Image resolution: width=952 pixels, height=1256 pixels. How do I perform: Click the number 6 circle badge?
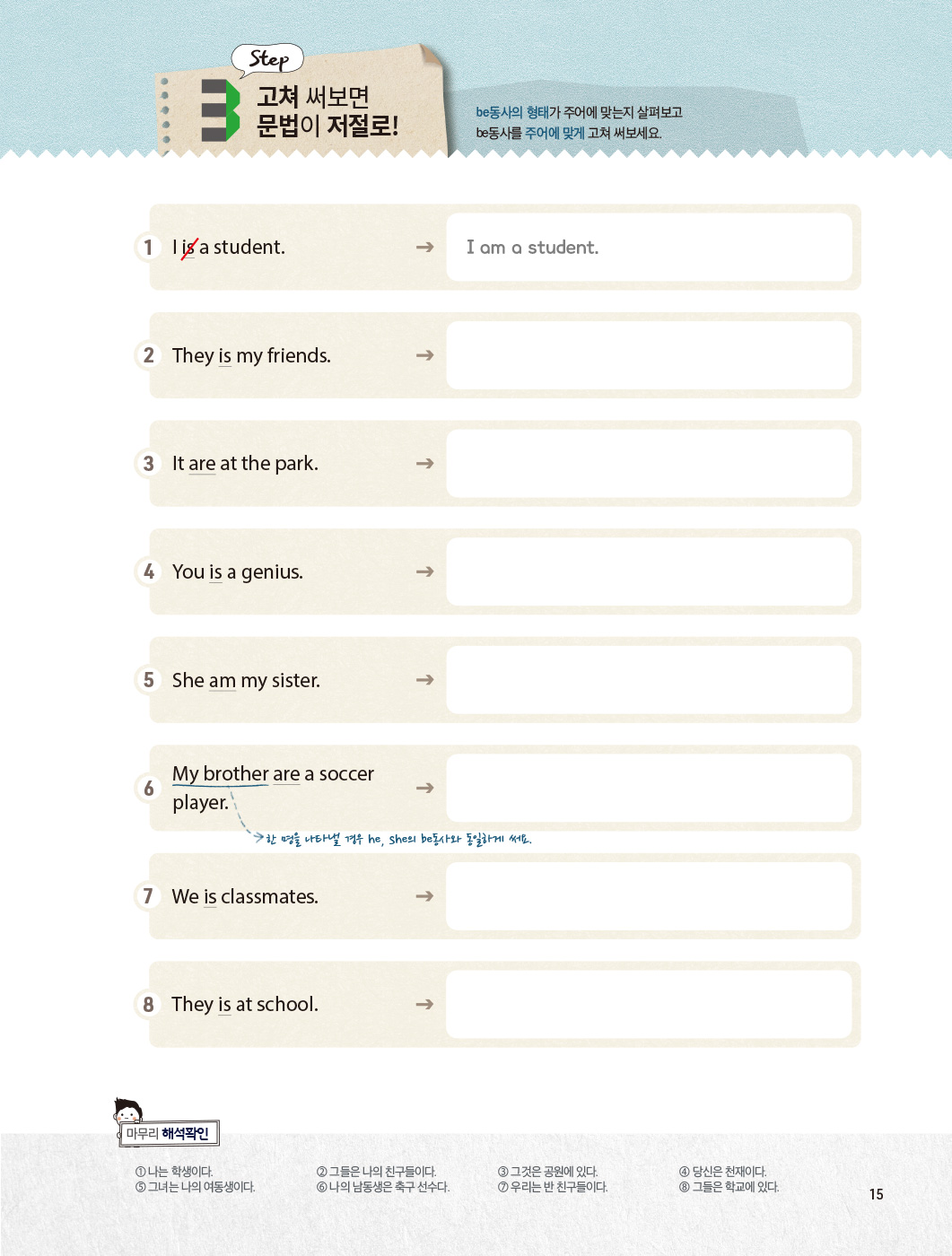coord(148,788)
